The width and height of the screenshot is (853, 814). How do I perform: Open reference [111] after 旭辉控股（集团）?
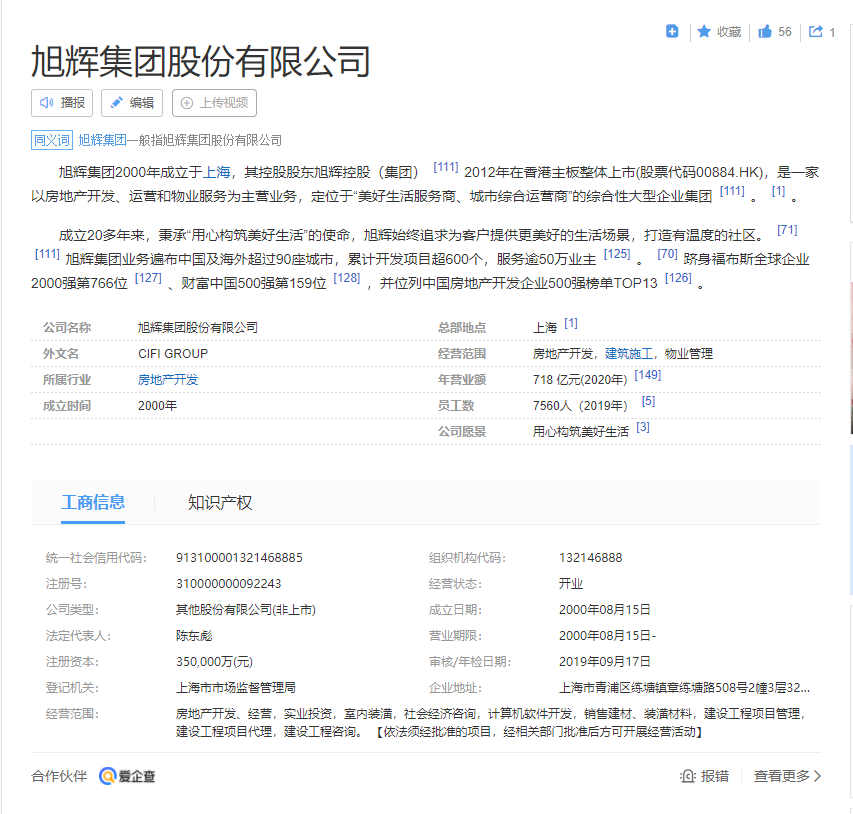click(446, 167)
